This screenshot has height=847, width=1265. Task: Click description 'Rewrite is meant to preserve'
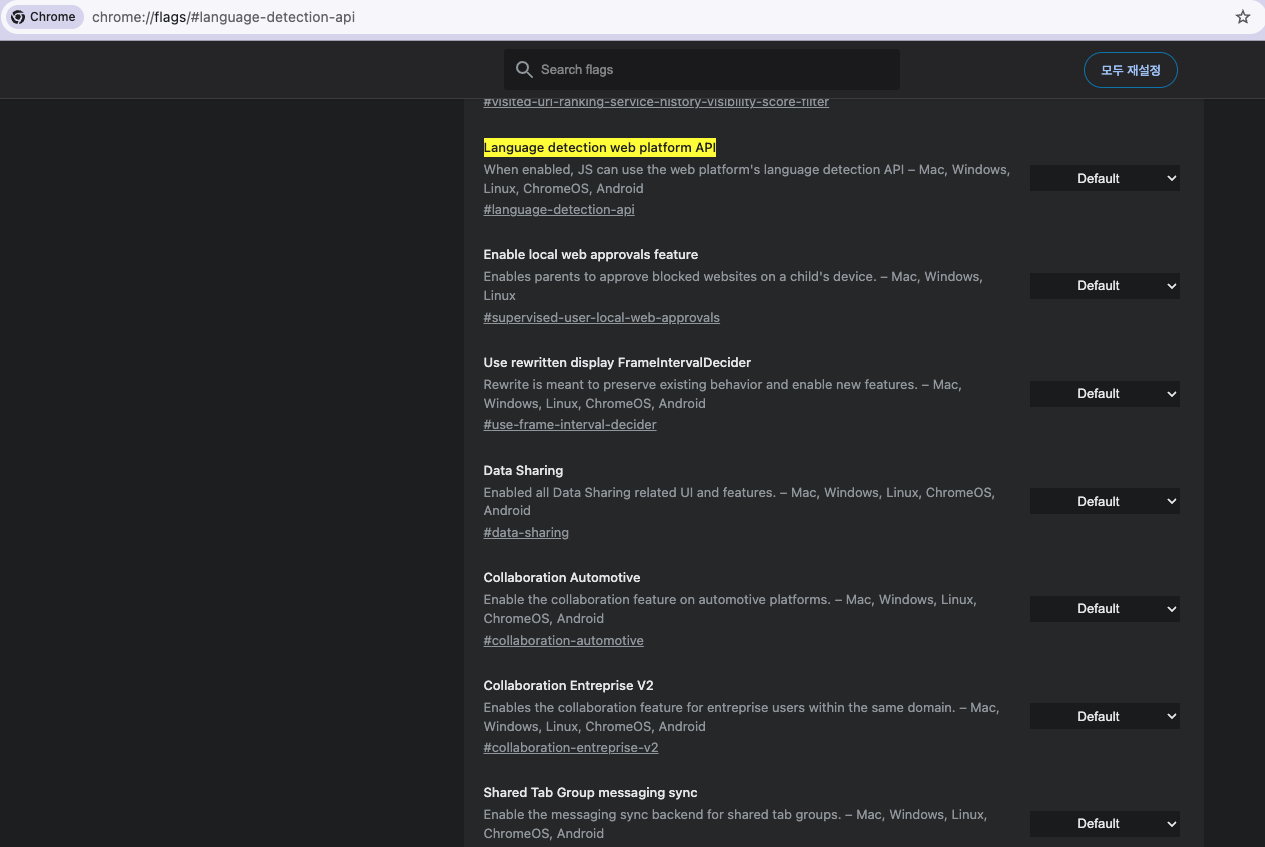[x=722, y=394]
